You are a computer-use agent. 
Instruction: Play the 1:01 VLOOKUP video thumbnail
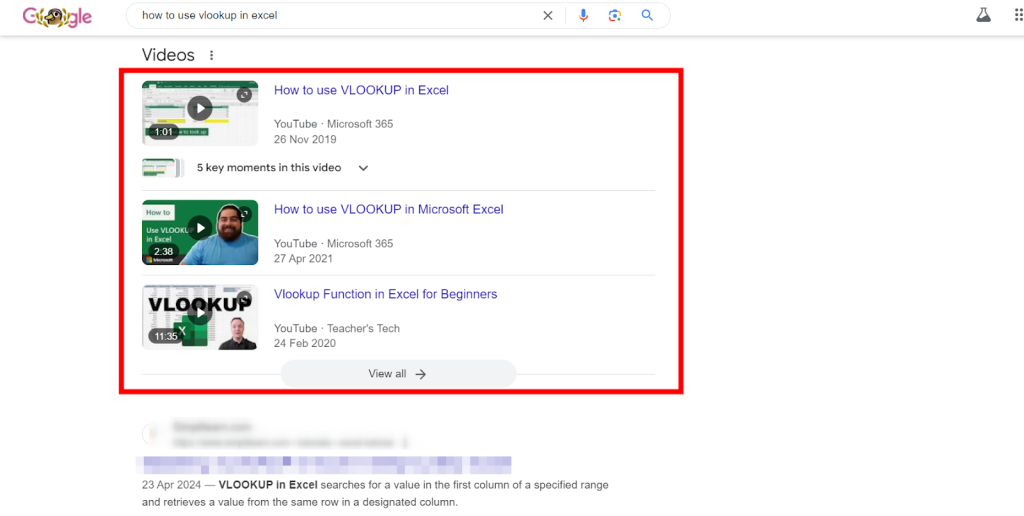(200, 112)
